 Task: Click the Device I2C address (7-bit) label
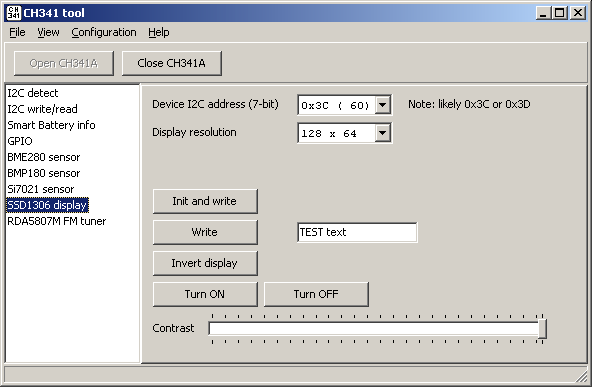pyautogui.click(x=215, y=104)
